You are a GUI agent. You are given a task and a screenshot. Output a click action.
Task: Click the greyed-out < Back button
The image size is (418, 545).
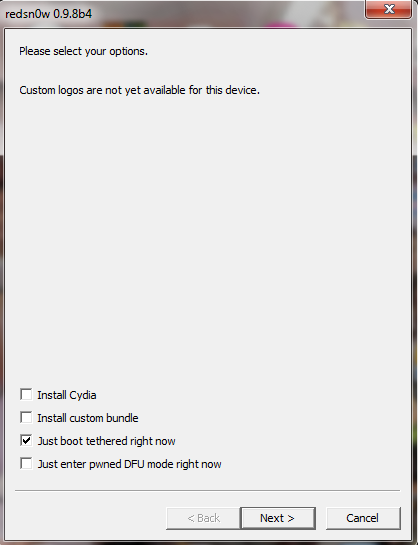coord(203,518)
